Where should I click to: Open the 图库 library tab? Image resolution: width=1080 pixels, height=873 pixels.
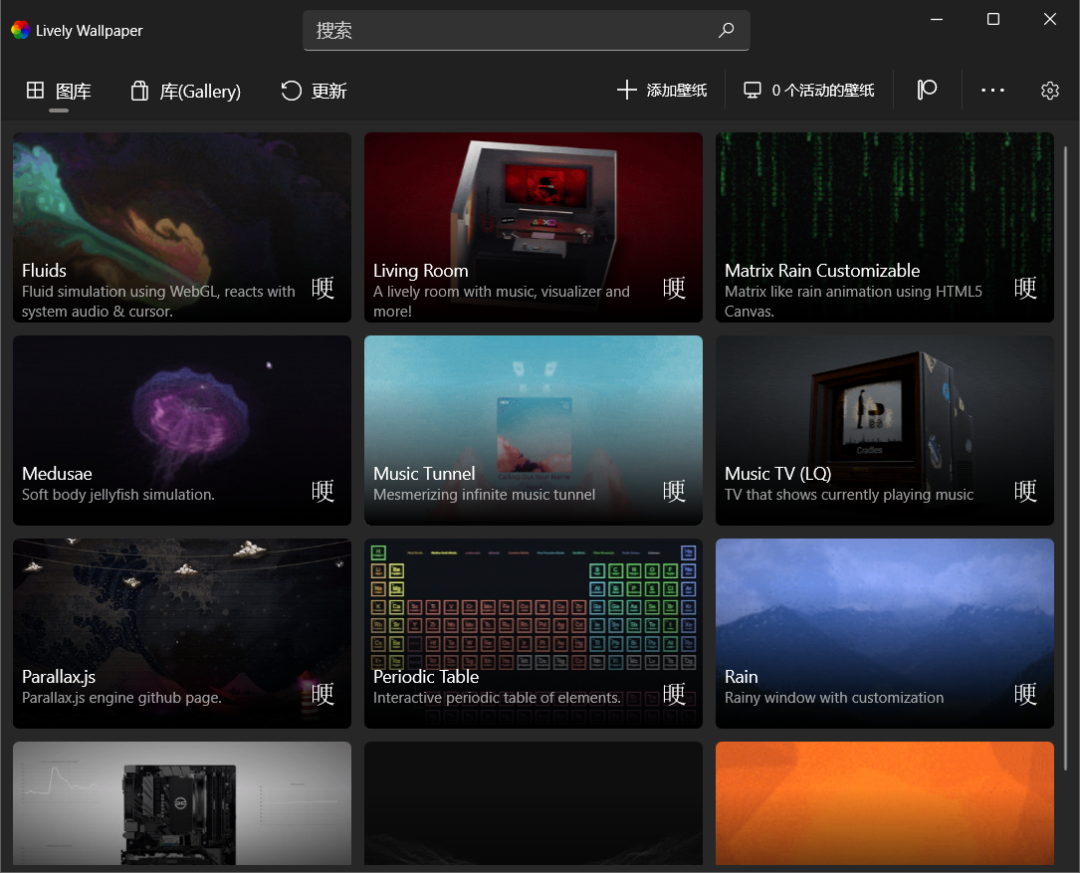tap(59, 91)
